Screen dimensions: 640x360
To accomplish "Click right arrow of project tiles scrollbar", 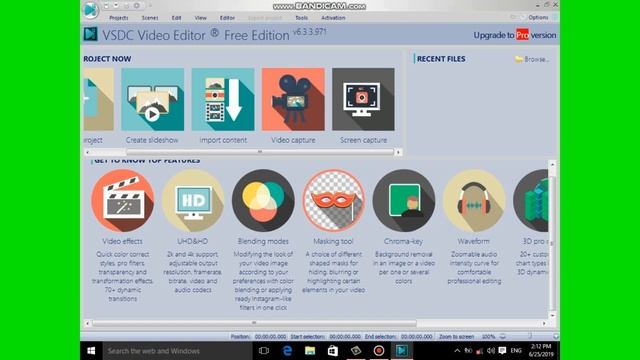I will click(x=398, y=152).
